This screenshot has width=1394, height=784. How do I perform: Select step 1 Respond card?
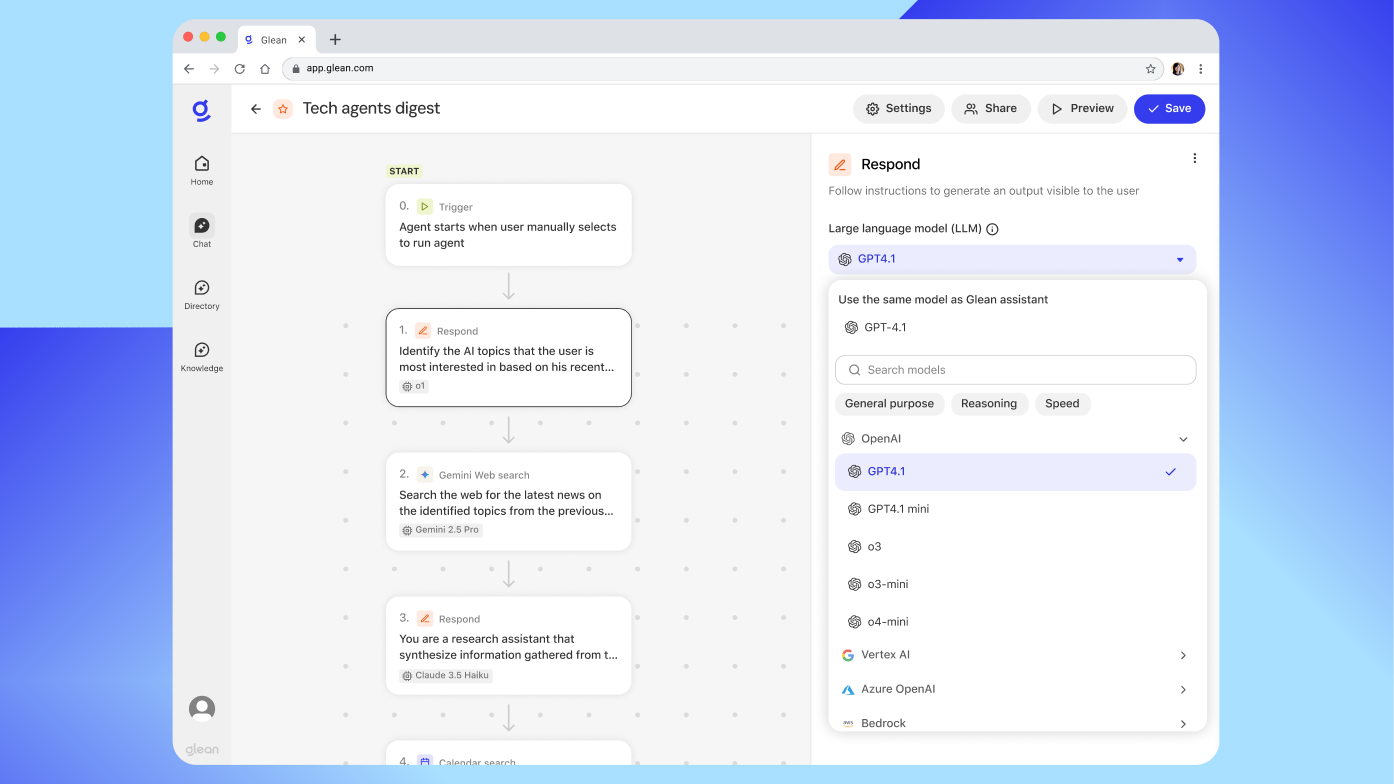click(x=508, y=357)
